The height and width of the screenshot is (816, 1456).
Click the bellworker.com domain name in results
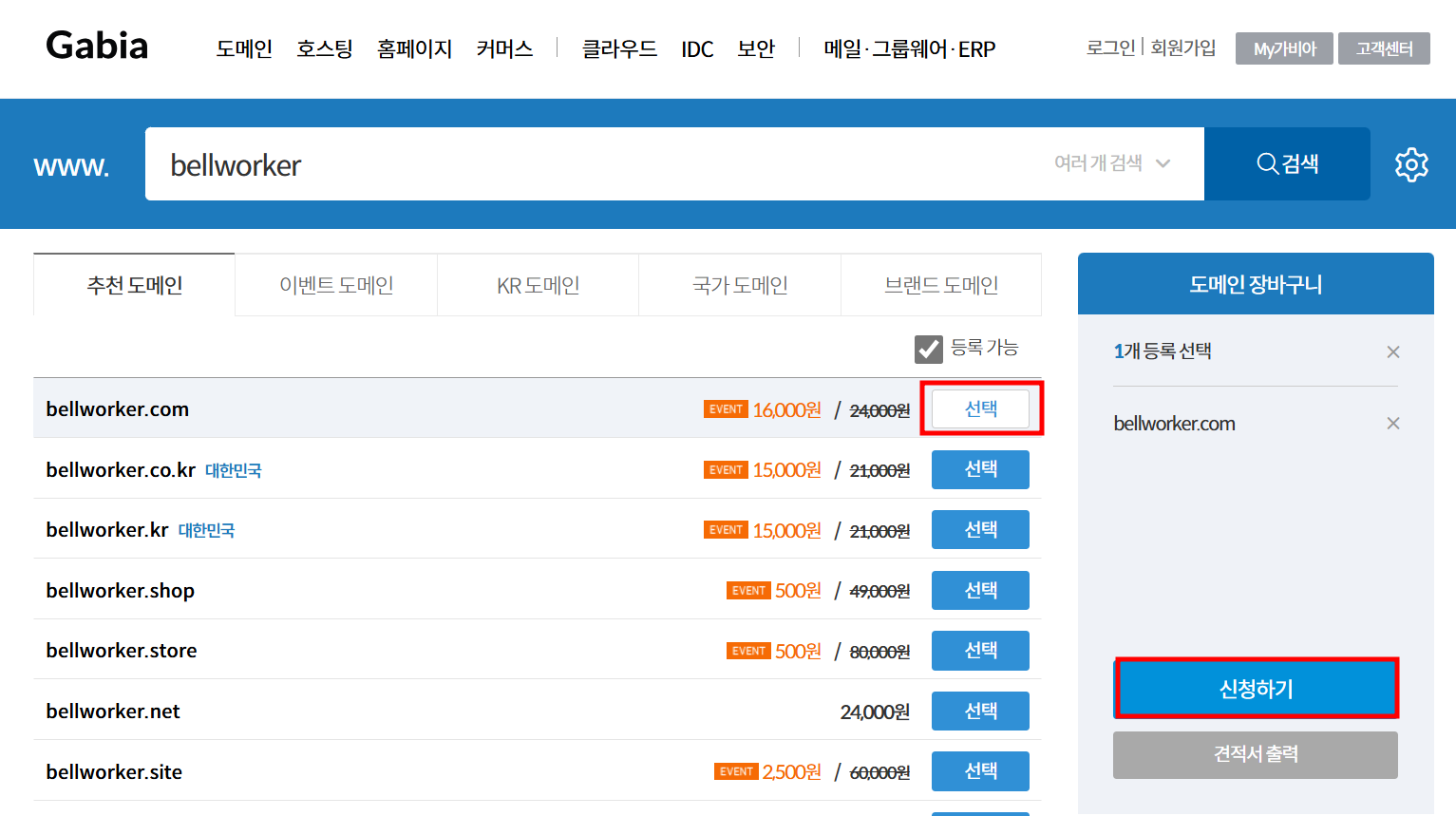[x=118, y=409]
